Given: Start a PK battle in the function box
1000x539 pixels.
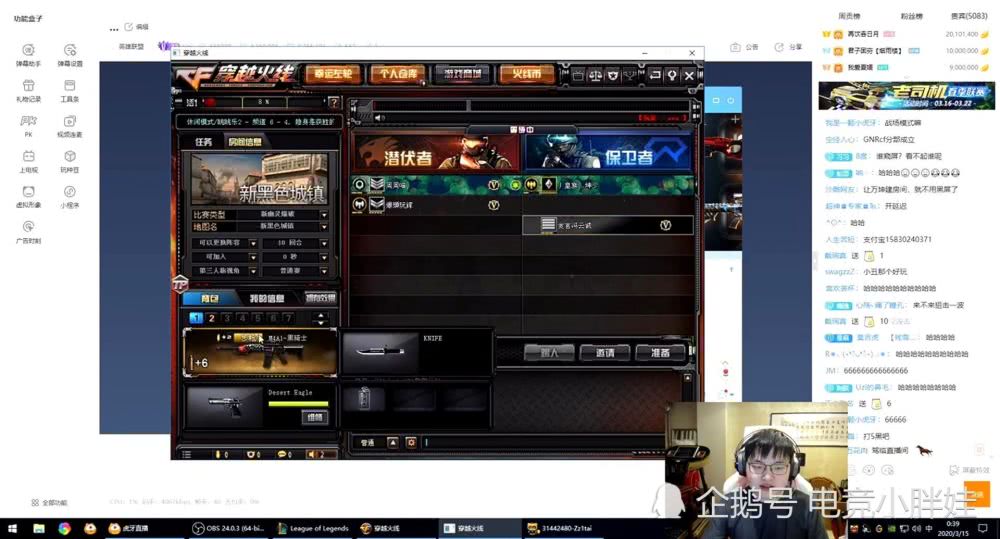Looking at the screenshot, I should [x=28, y=126].
